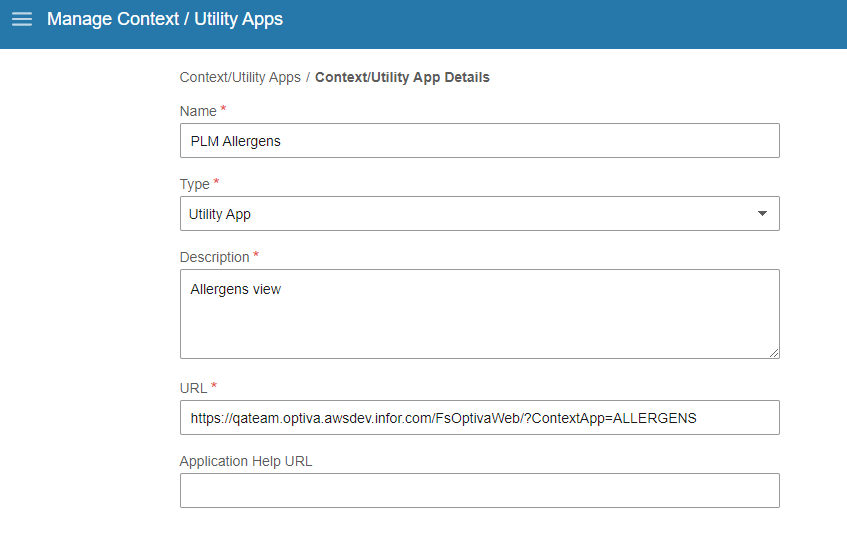Click the Name field label

[198, 111]
